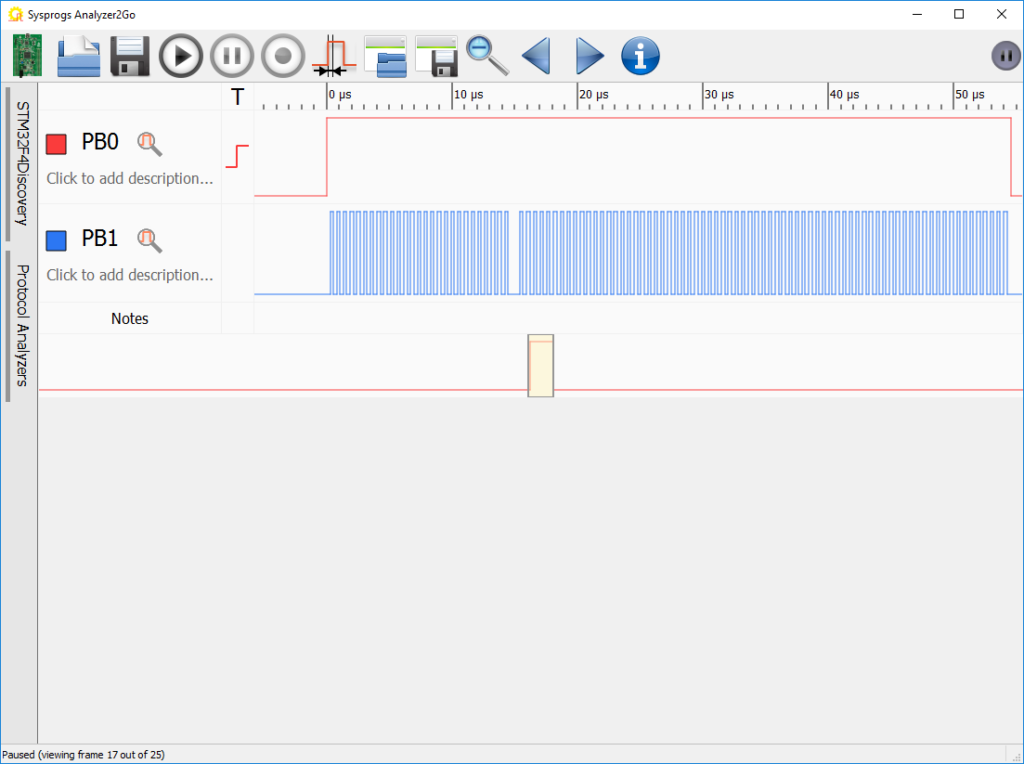Select the PB1 channel name
The width and height of the screenshot is (1024, 764).
[x=100, y=238]
